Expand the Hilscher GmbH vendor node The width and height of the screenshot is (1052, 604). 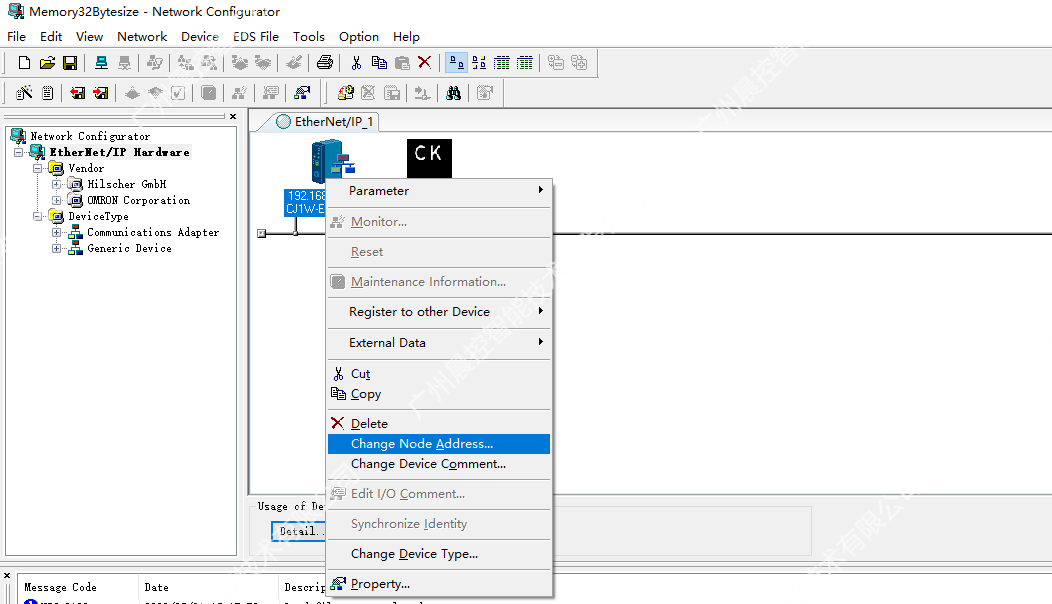(56, 185)
